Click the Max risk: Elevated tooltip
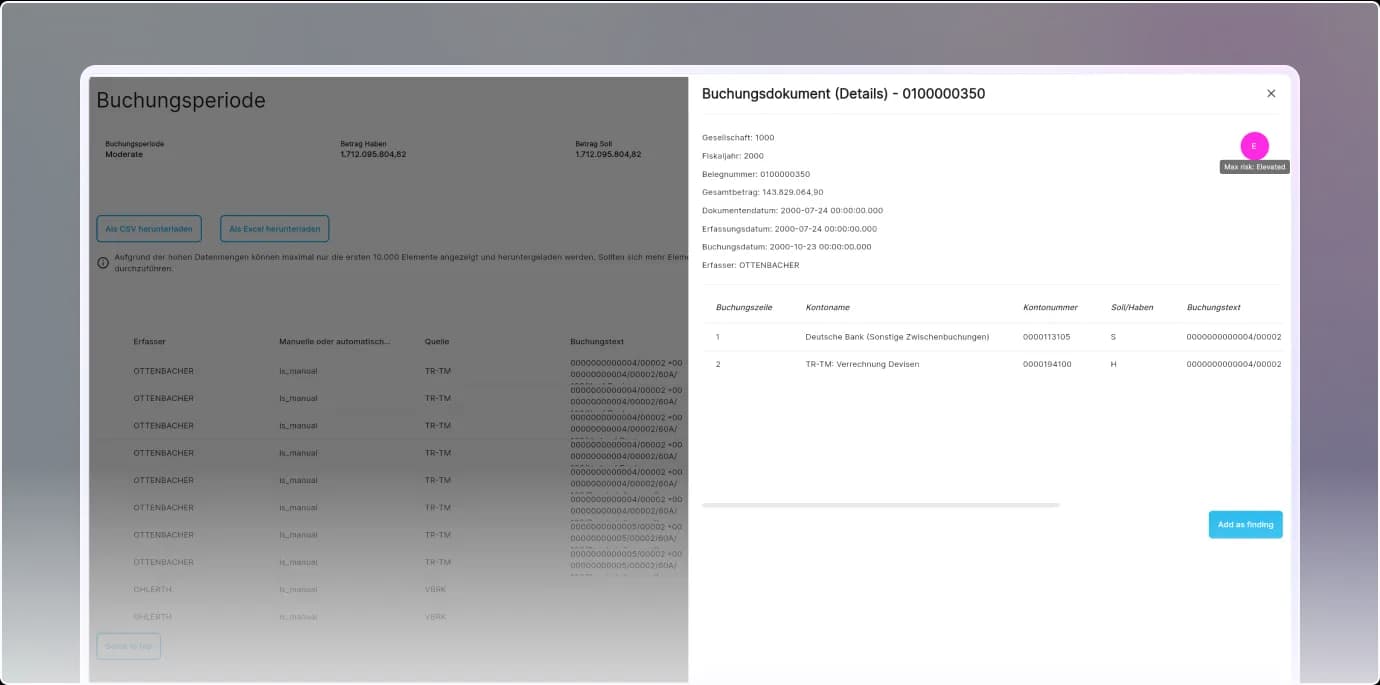The width and height of the screenshot is (1380, 685). pyautogui.click(x=1254, y=168)
